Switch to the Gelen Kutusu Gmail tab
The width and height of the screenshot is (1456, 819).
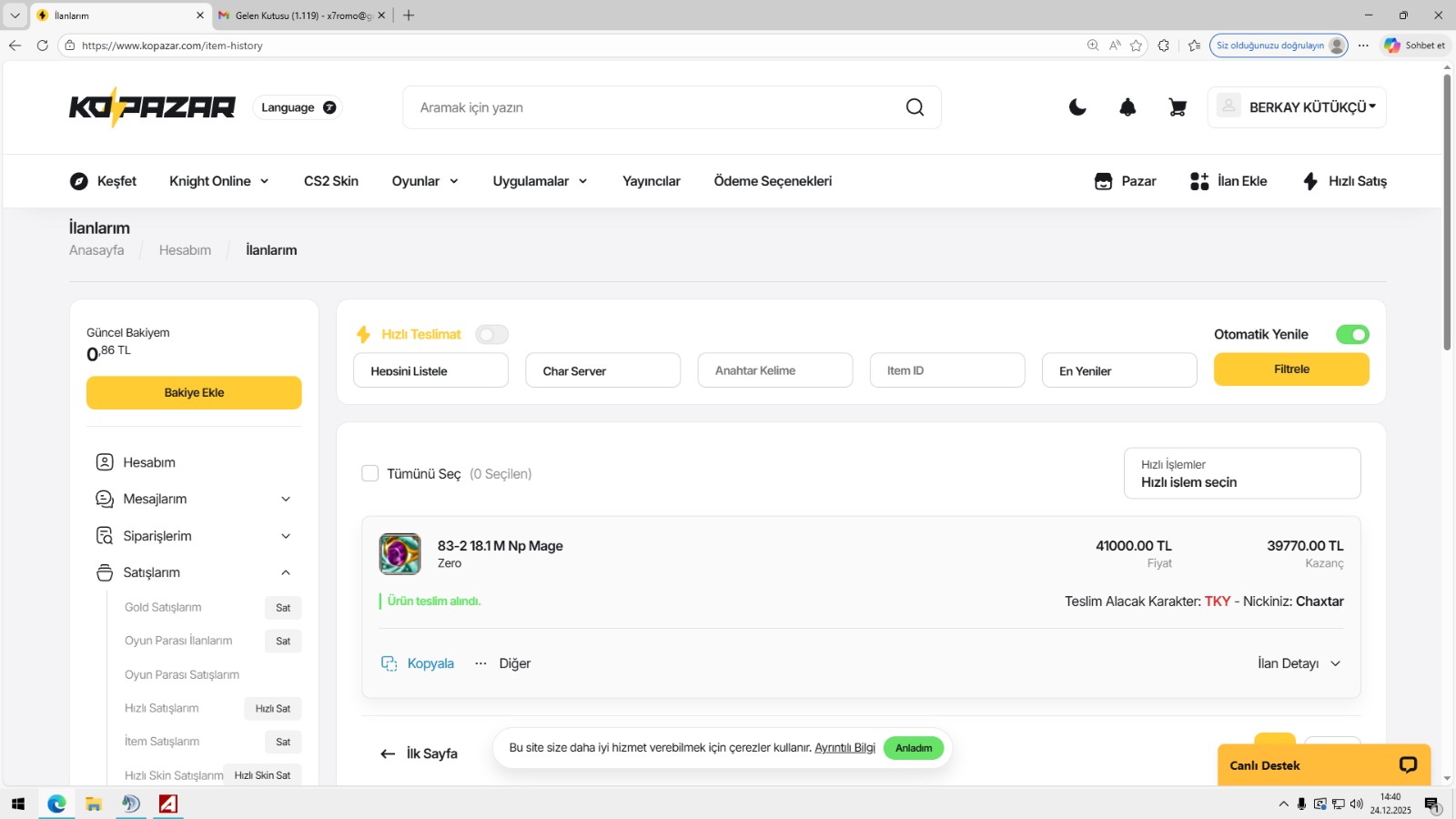(301, 15)
